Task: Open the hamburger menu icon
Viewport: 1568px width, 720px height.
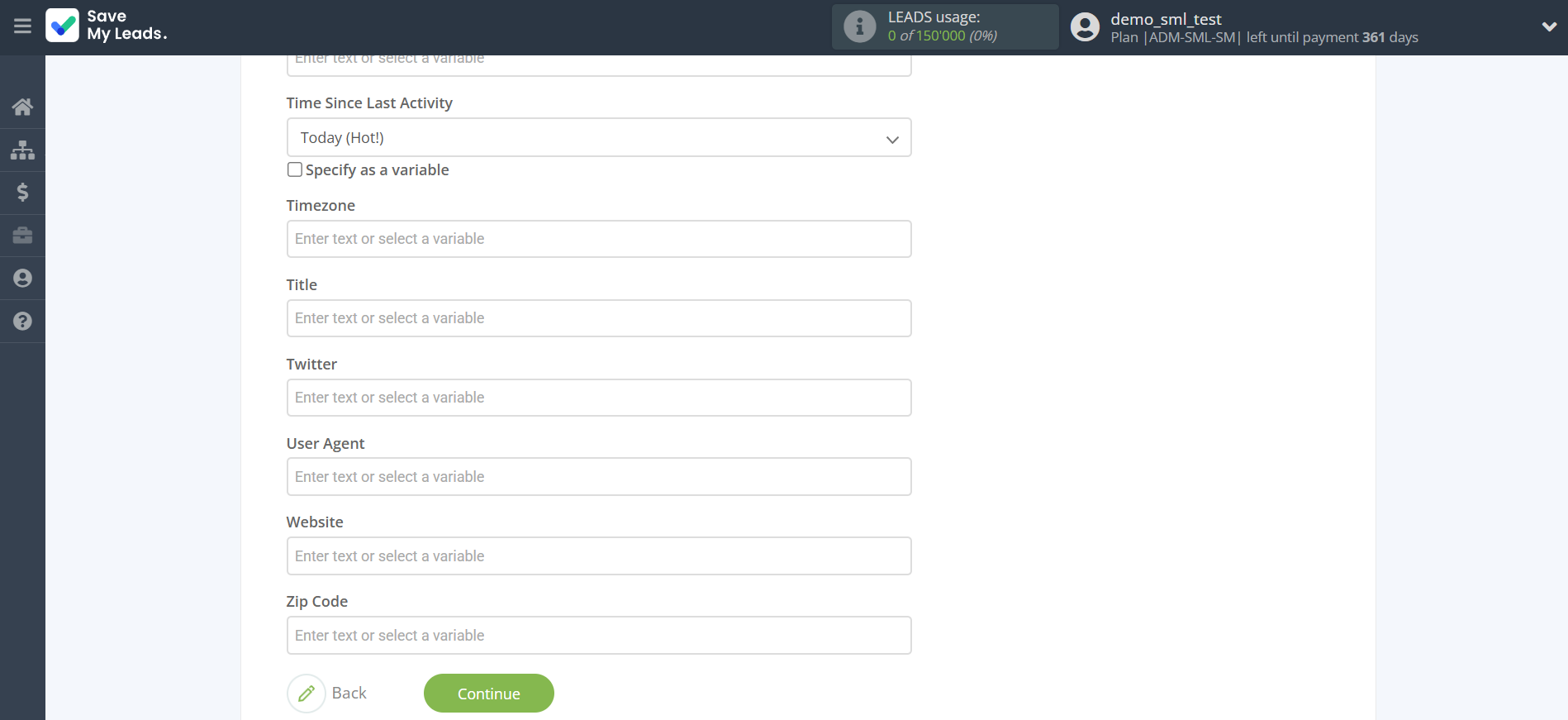Action: pos(22,26)
